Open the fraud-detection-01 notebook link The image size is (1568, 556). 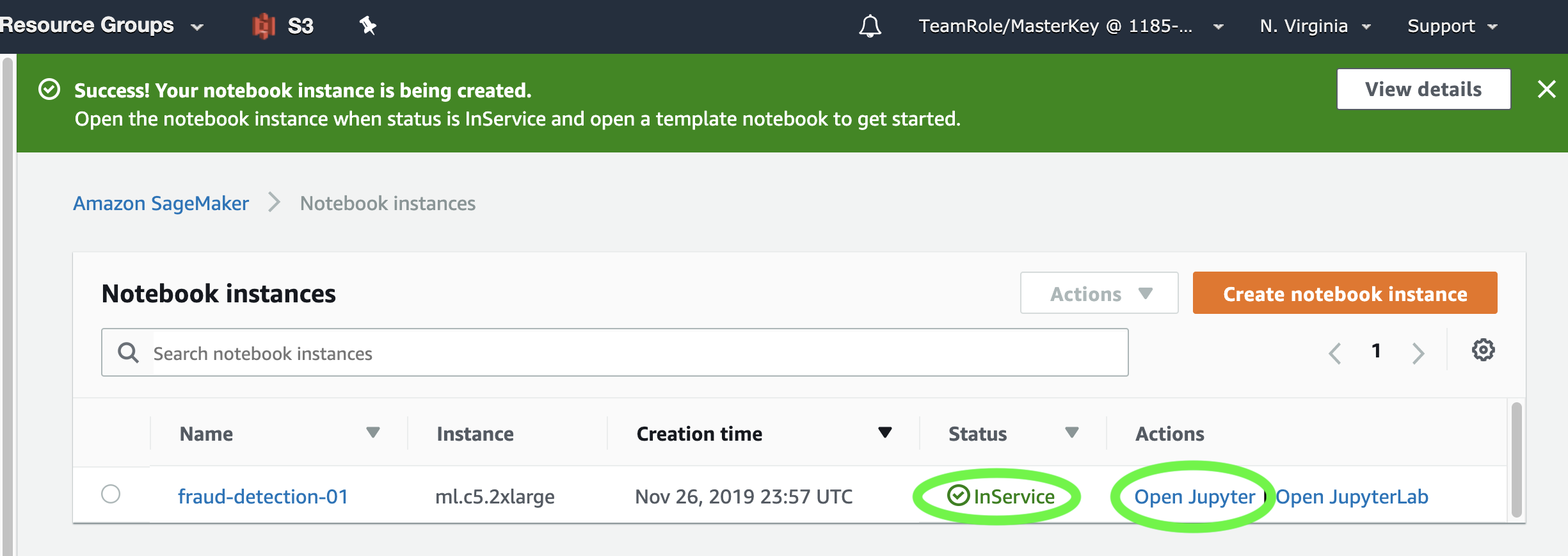point(263,496)
